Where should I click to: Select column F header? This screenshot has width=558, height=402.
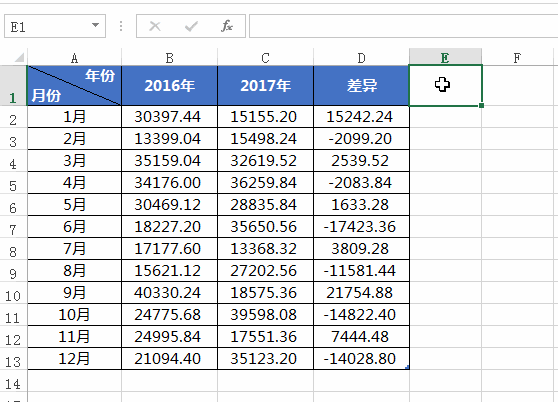point(517,58)
